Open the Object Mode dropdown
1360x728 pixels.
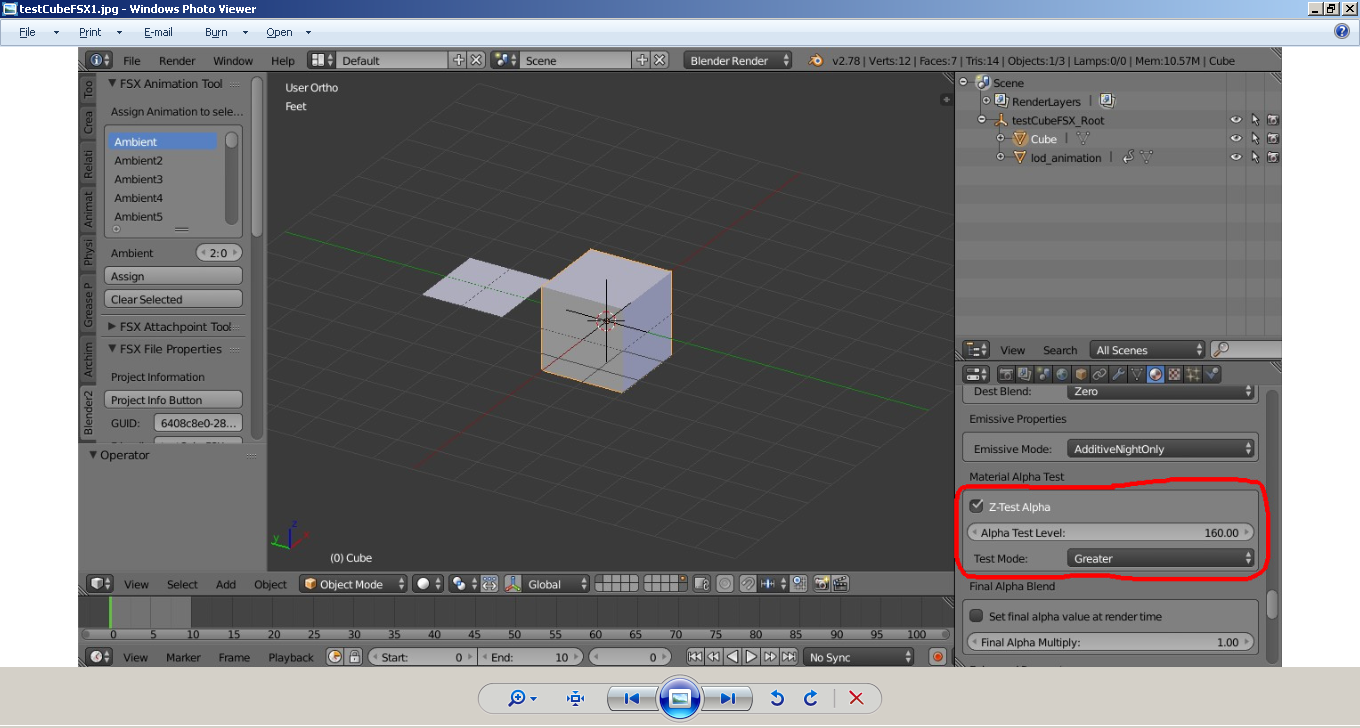click(354, 584)
